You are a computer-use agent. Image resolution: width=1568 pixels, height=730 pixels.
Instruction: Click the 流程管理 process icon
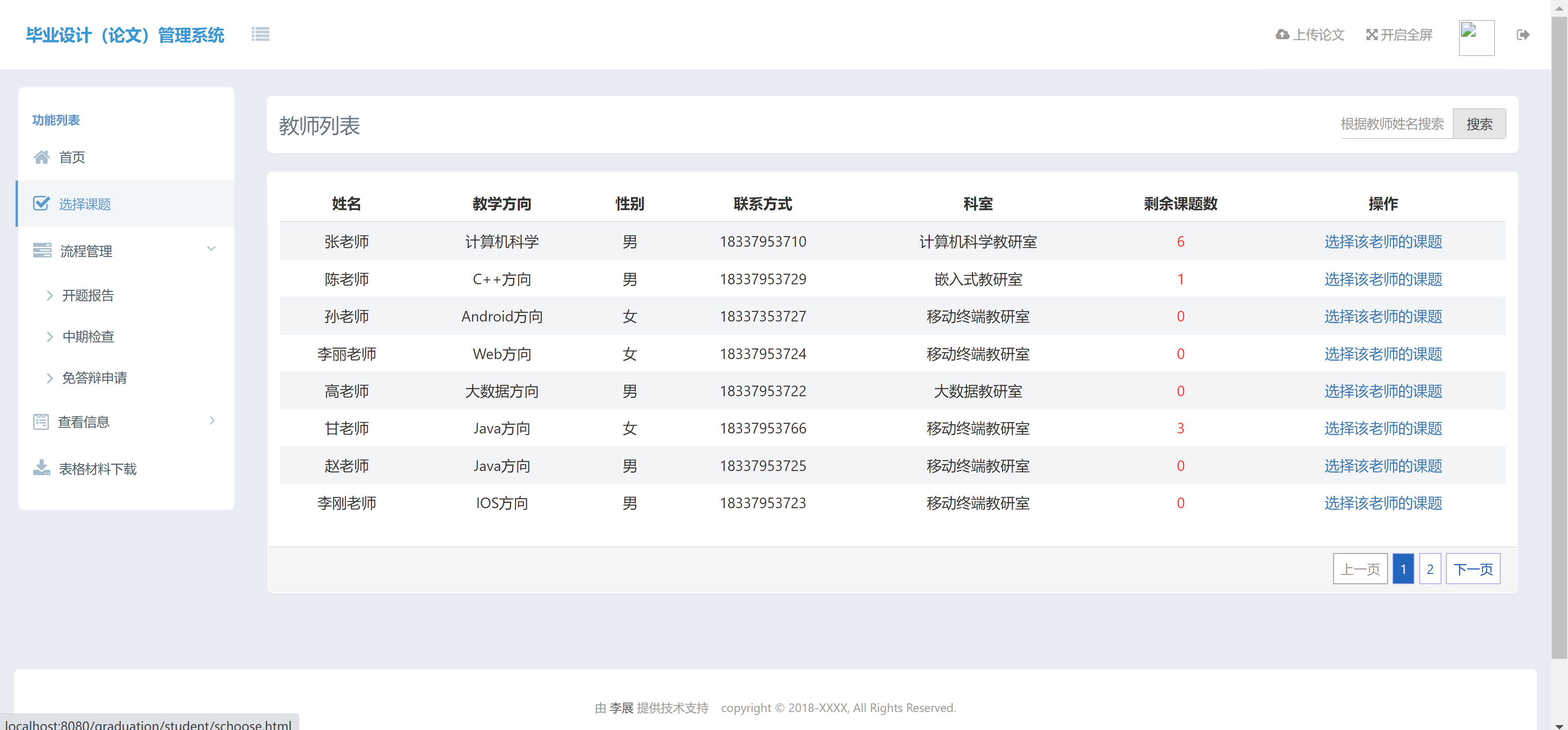coord(42,250)
